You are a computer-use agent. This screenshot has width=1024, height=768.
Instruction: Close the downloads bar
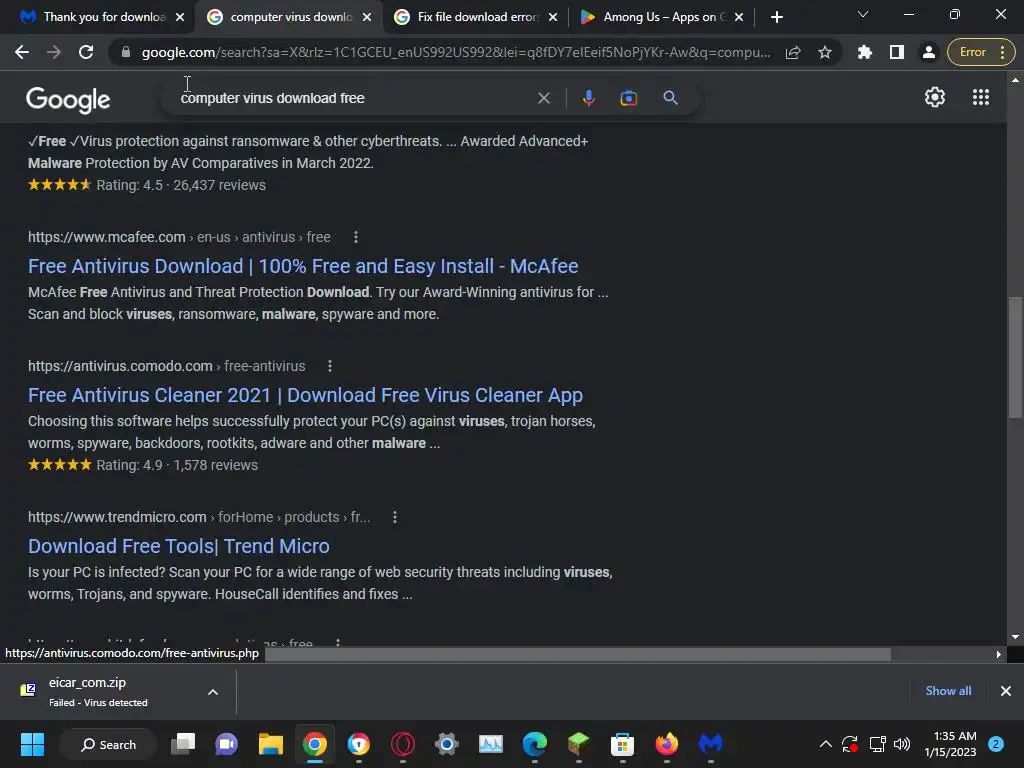coord(1006,691)
